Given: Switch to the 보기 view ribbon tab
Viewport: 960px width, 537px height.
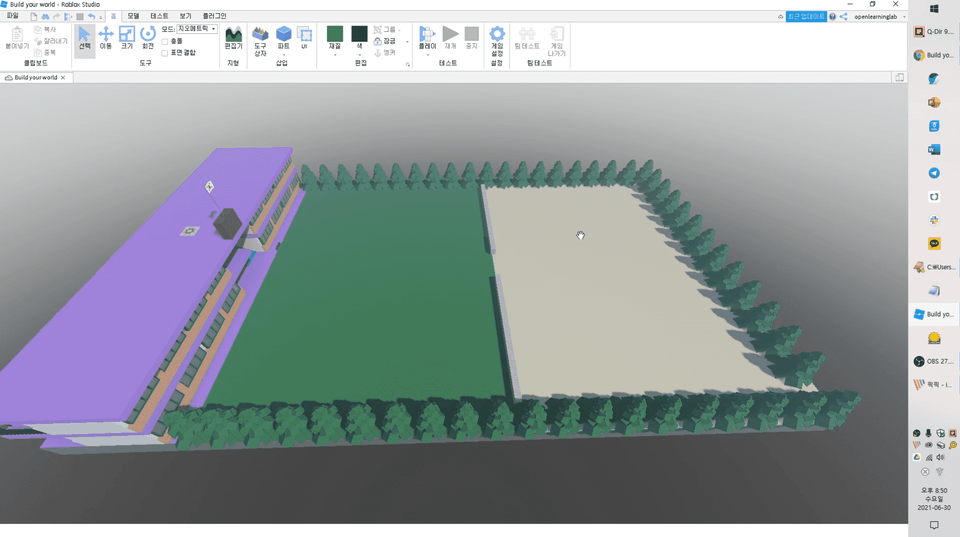Looking at the screenshot, I should click(x=186, y=16).
